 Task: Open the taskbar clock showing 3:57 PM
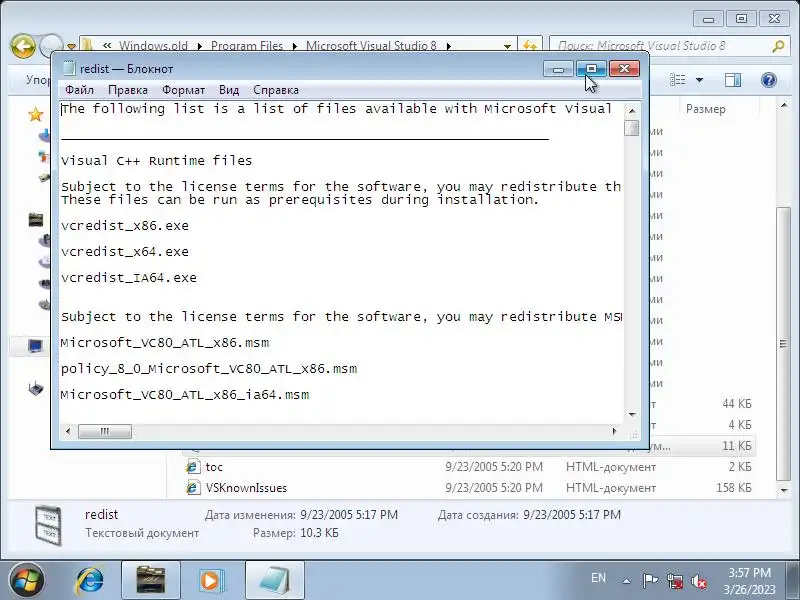[x=749, y=581]
